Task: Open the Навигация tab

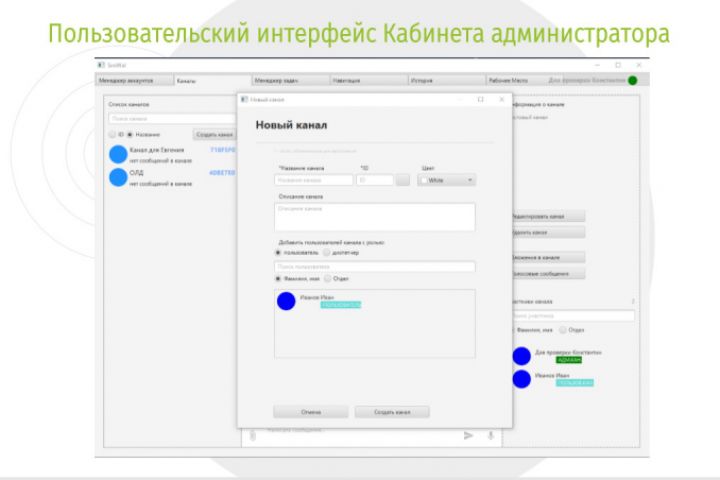Action: click(369, 80)
